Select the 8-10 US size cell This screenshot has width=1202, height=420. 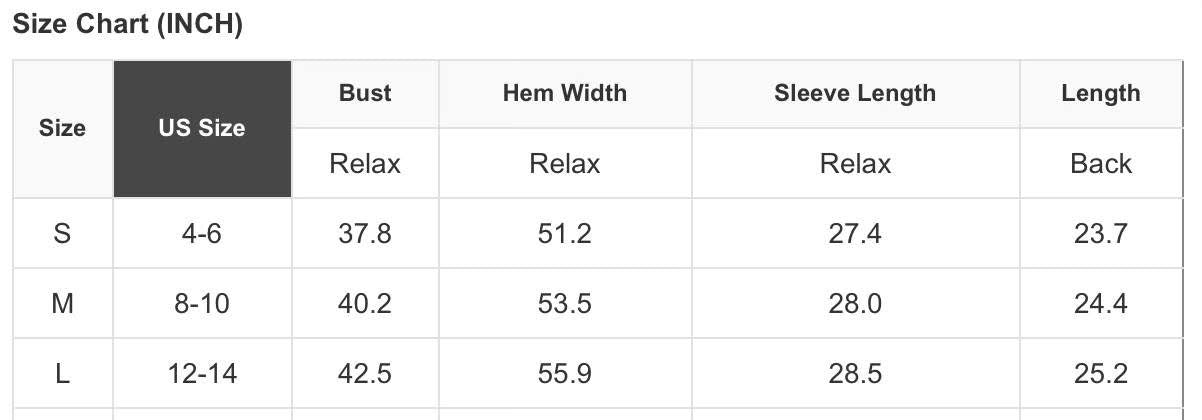[x=202, y=303]
